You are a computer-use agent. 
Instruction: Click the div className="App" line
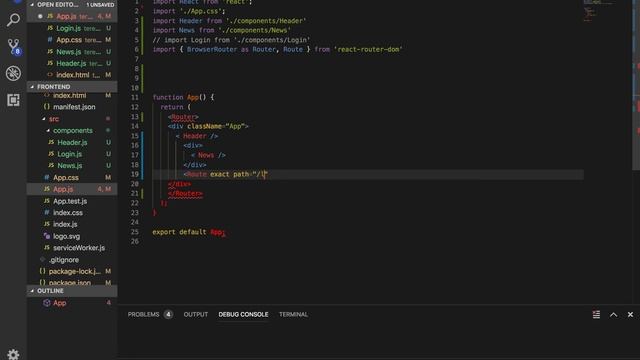[208, 127]
